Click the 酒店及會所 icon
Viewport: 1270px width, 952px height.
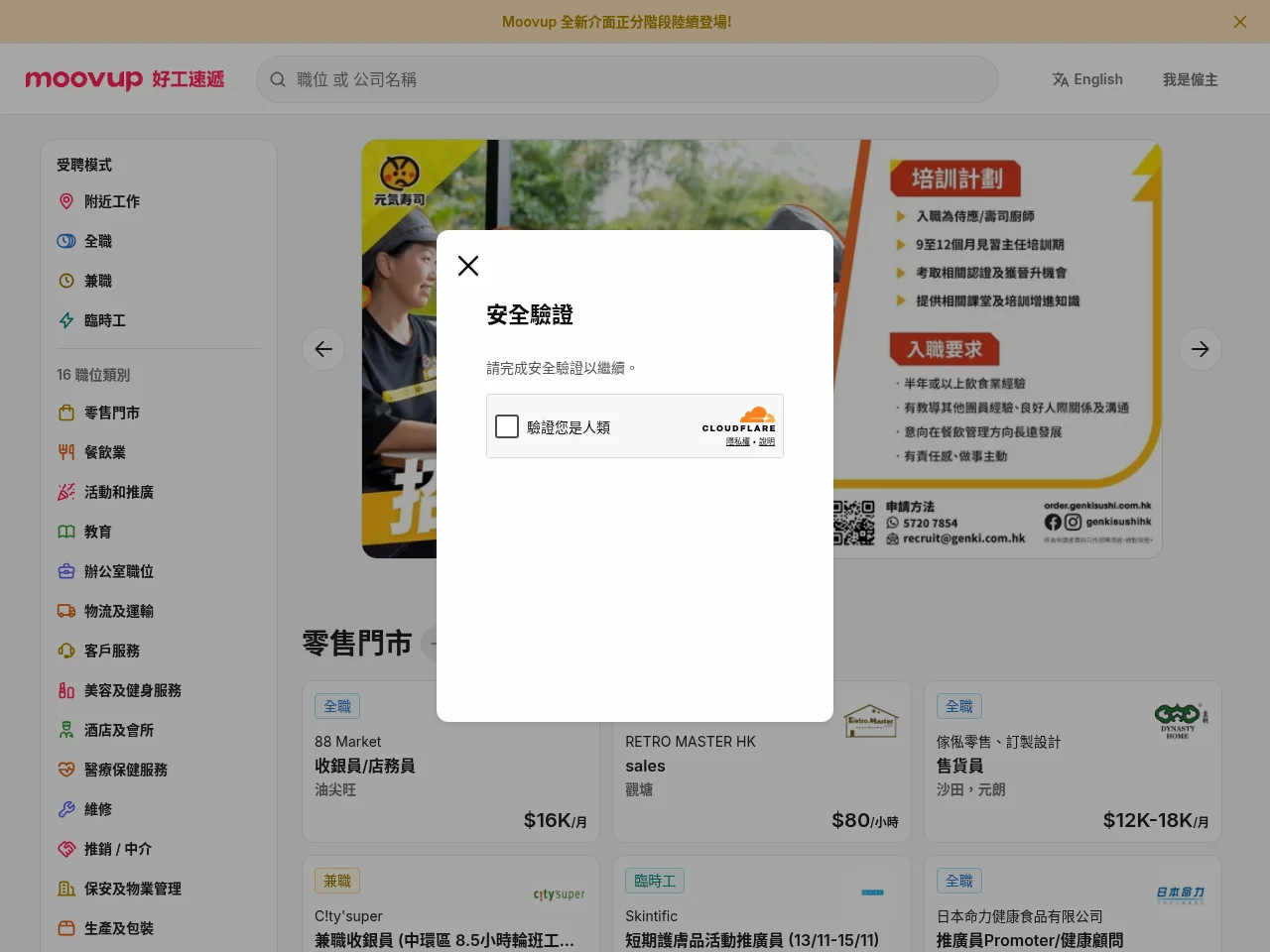pos(66,730)
